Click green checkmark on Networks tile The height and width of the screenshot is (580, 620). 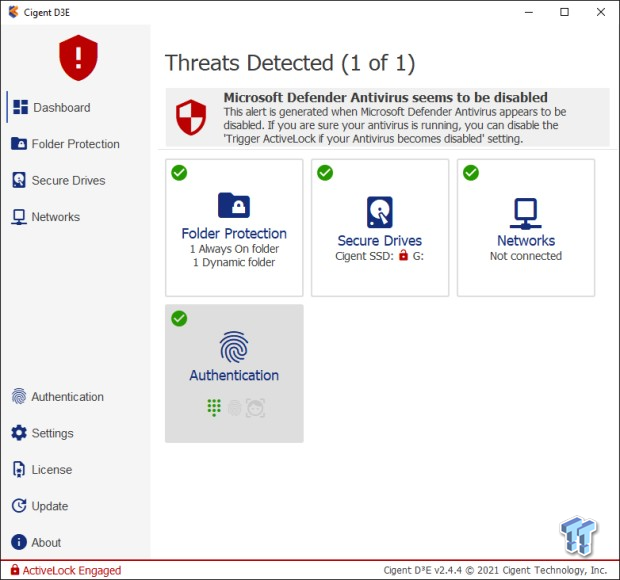click(x=471, y=173)
